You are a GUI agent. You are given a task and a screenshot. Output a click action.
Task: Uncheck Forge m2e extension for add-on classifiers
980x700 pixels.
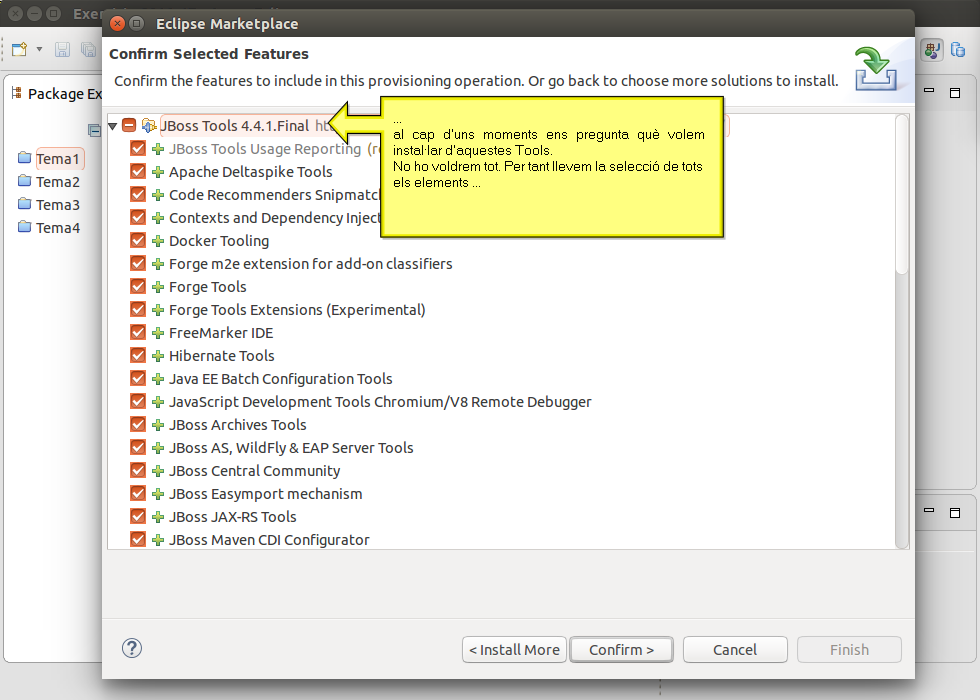point(138,263)
